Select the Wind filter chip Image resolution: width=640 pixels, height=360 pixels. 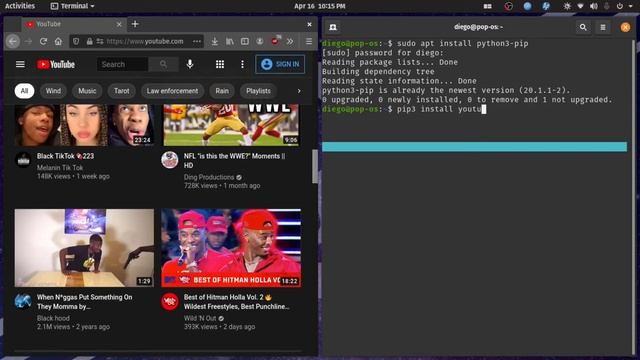click(x=53, y=91)
